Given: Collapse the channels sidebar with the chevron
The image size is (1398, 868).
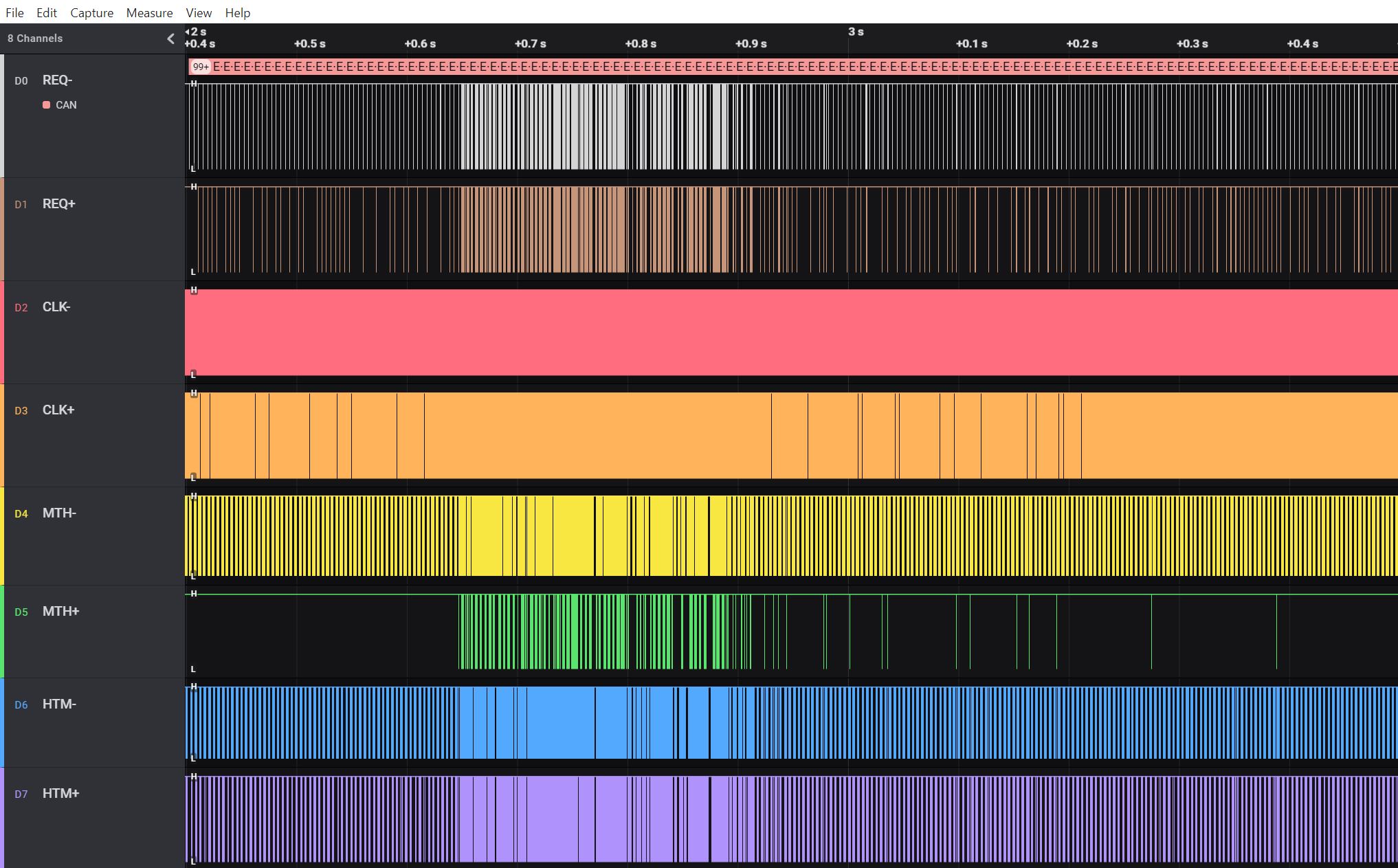Looking at the screenshot, I should 170,38.
